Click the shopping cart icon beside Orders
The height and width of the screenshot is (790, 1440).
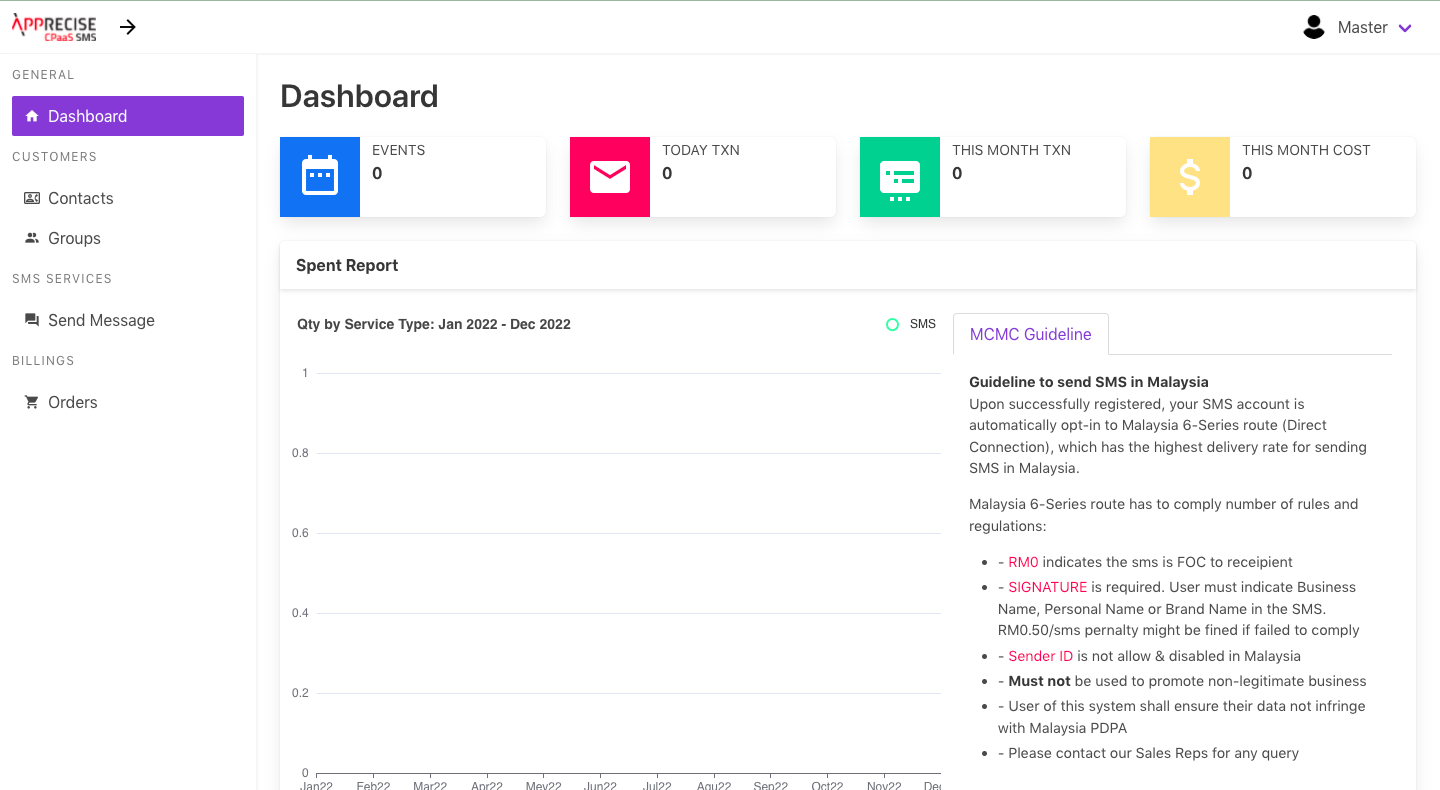pyautogui.click(x=32, y=402)
